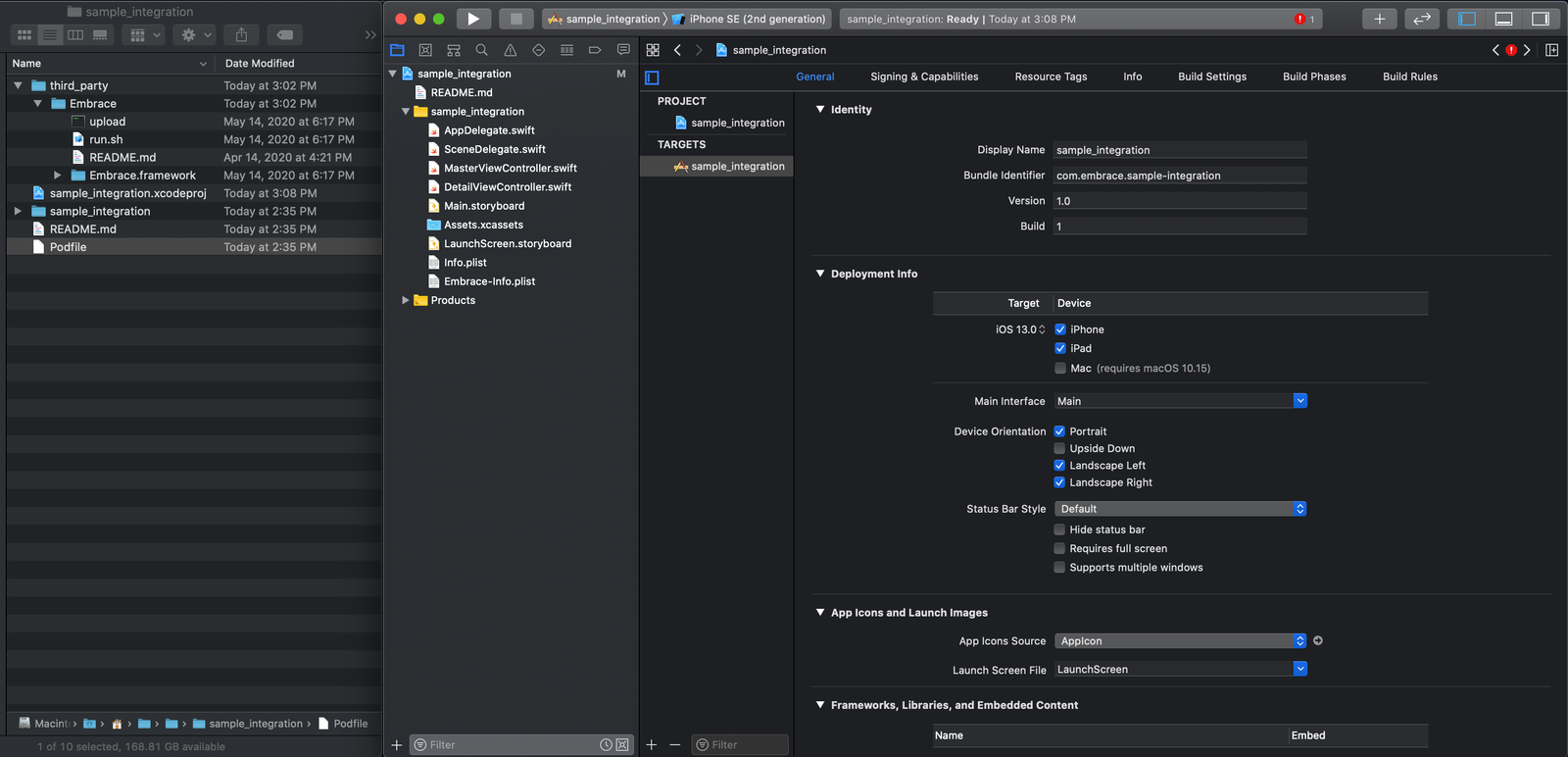Viewport: 1568px width, 757px height.
Task: Collapse third_party folder in Finder
Action: pyautogui.click(x=18, y=85)
